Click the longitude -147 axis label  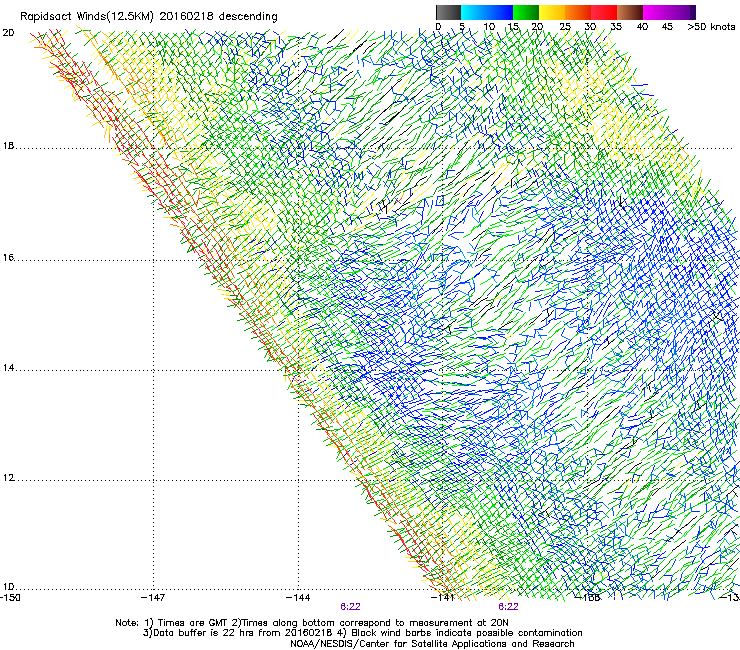click(153, 598)
